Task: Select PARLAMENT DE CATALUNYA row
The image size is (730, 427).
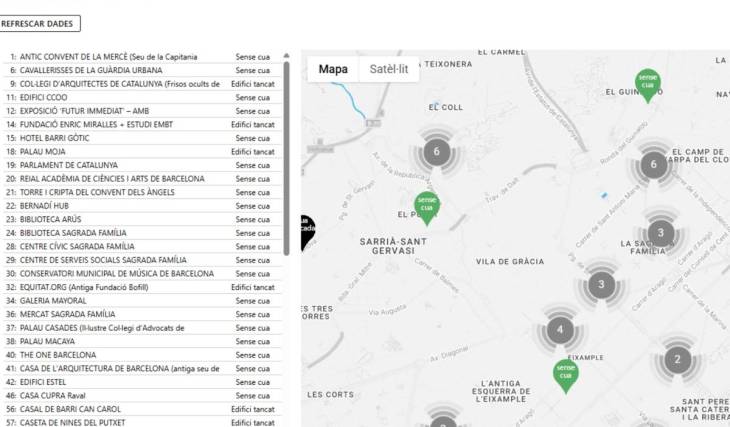Action: click(x=142, y=165)
